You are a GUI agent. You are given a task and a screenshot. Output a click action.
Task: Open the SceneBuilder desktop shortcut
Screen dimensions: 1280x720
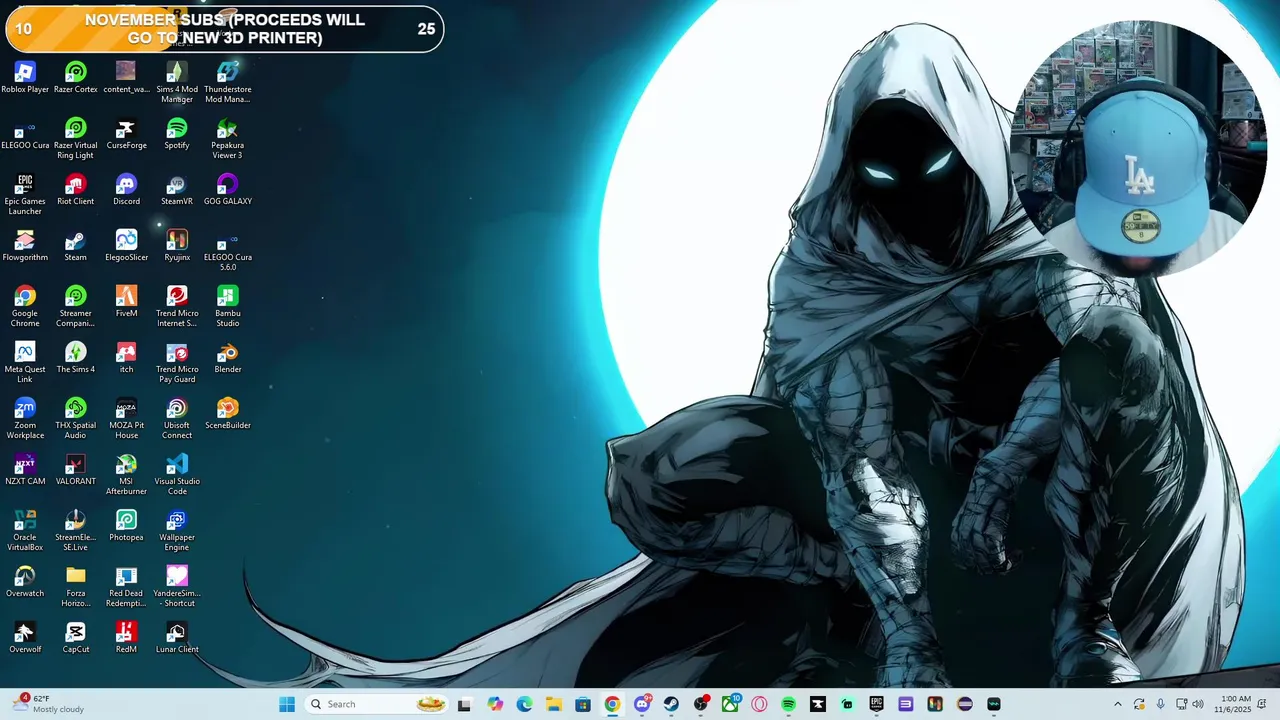coord(228,414)
